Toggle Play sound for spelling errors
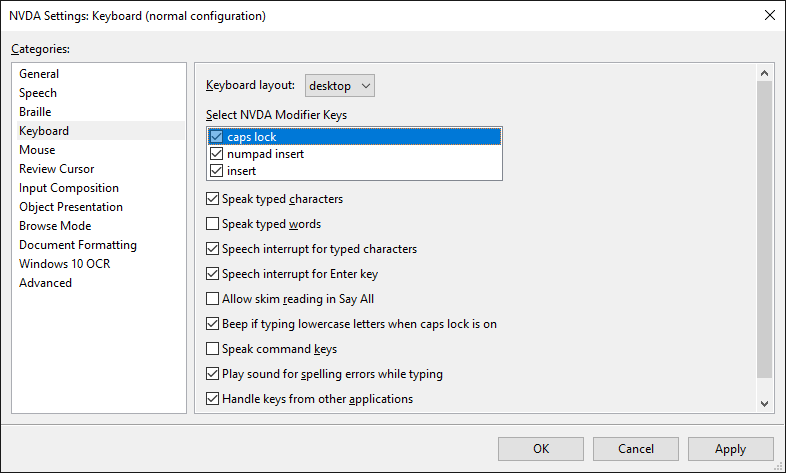The image size is (786, 473). click(213, 374)
